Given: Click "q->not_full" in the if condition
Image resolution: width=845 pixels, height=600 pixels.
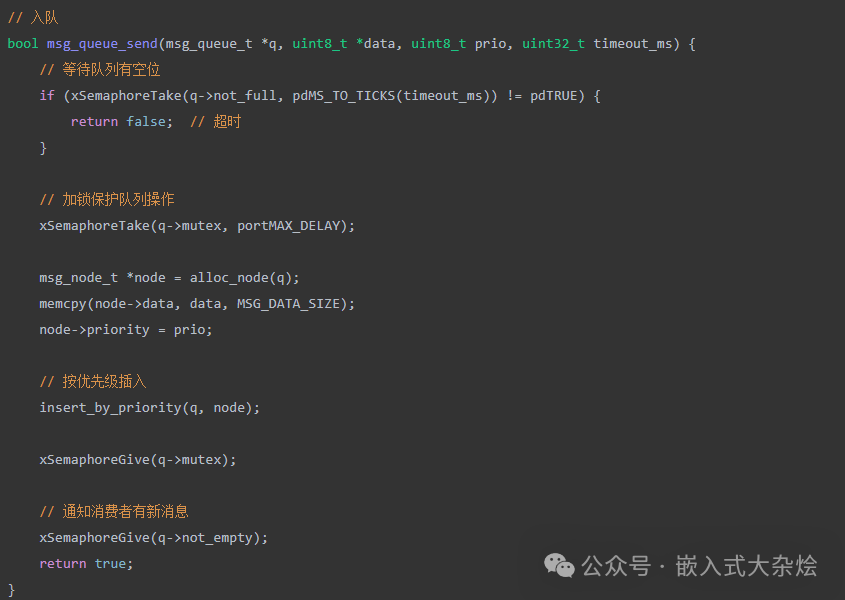Looking at the screenshot, I should [233, 95].
